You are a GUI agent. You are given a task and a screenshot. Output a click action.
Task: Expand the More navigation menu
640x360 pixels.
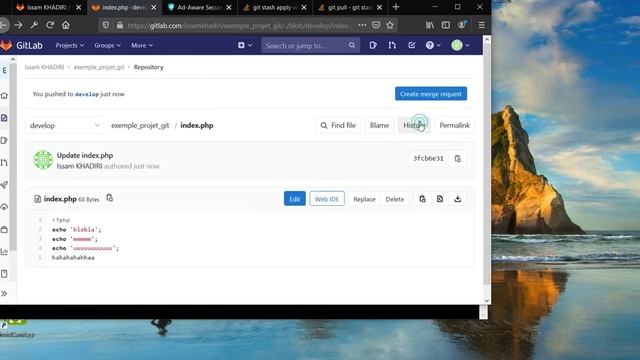(x=142, y=45)
